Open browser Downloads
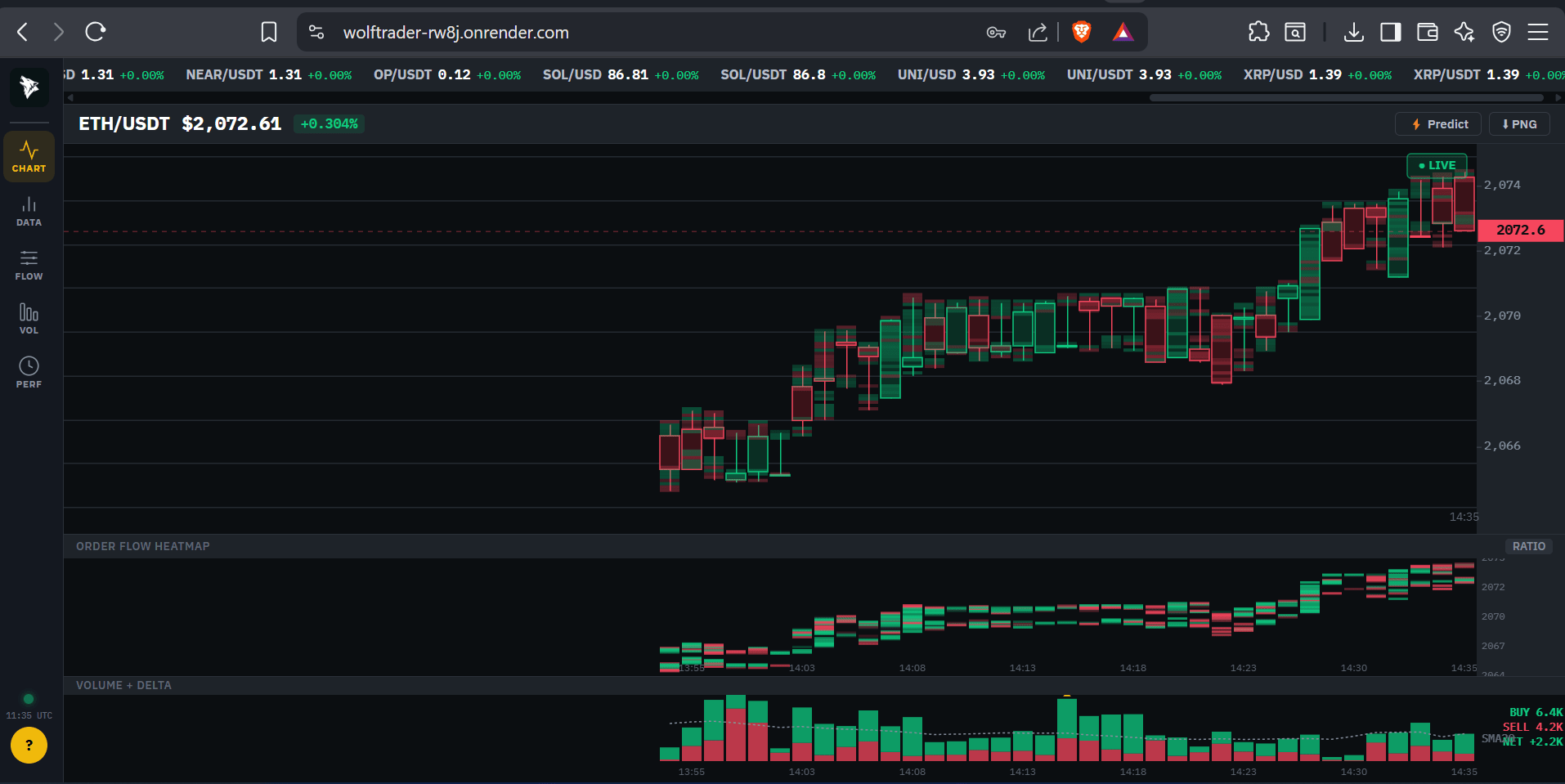Image resolution: width=1565 pixels, height=784 pixels. coord(1354,32)
